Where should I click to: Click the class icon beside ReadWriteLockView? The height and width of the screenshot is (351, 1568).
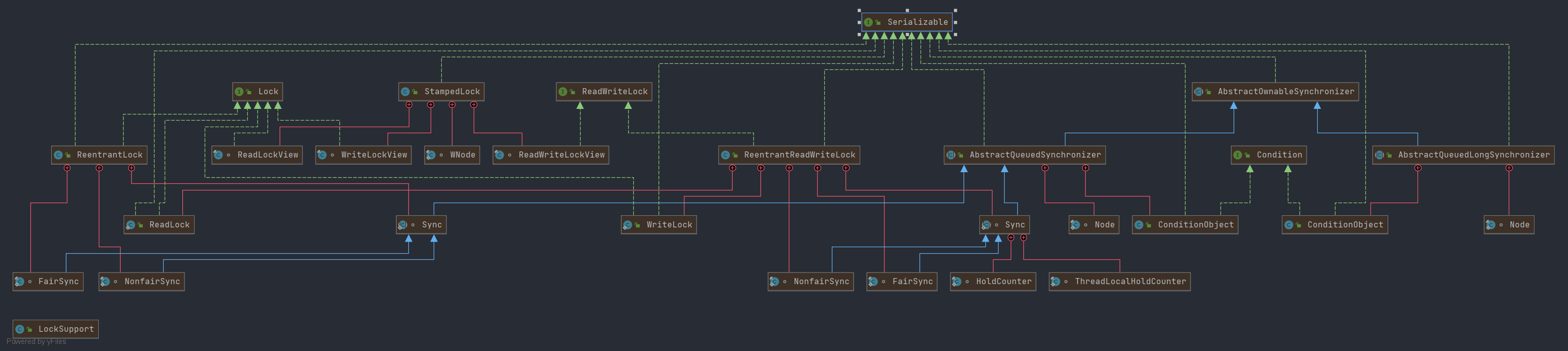(499, 155)
